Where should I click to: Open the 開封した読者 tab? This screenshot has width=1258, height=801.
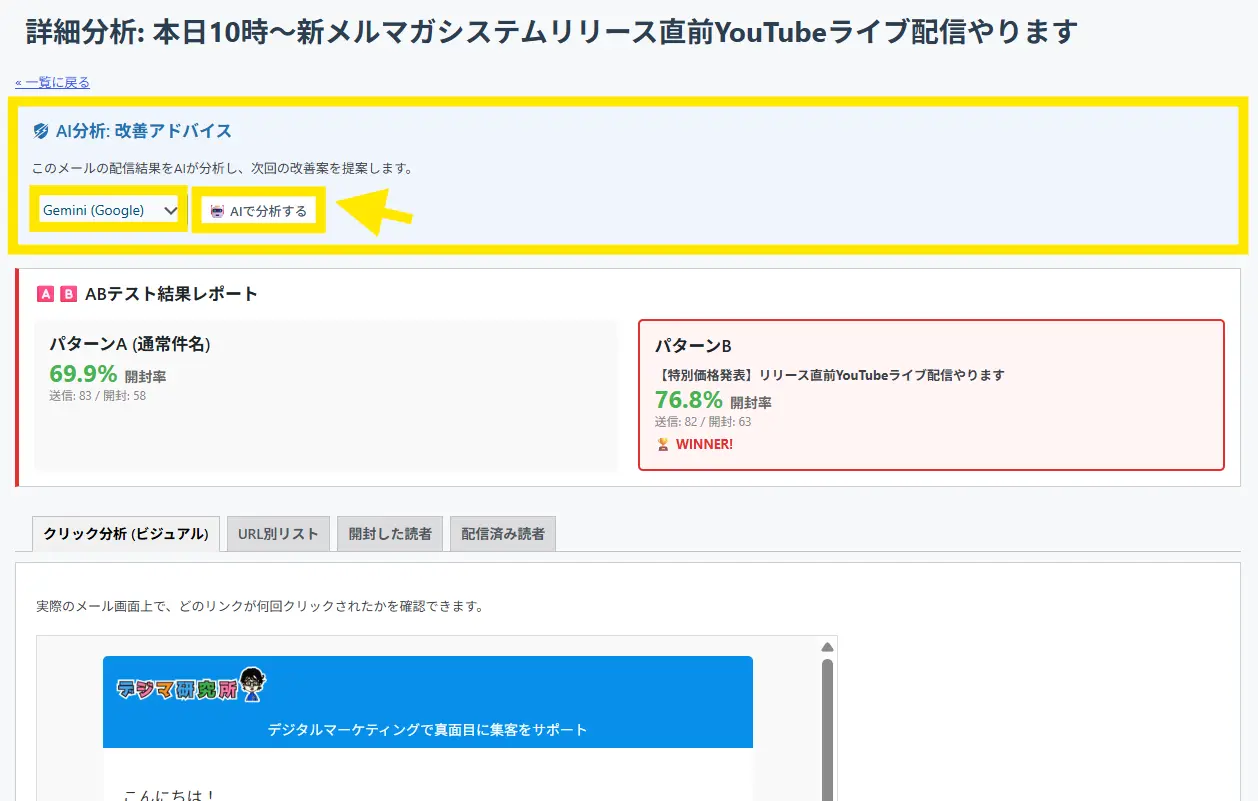[x=390, y=534]
